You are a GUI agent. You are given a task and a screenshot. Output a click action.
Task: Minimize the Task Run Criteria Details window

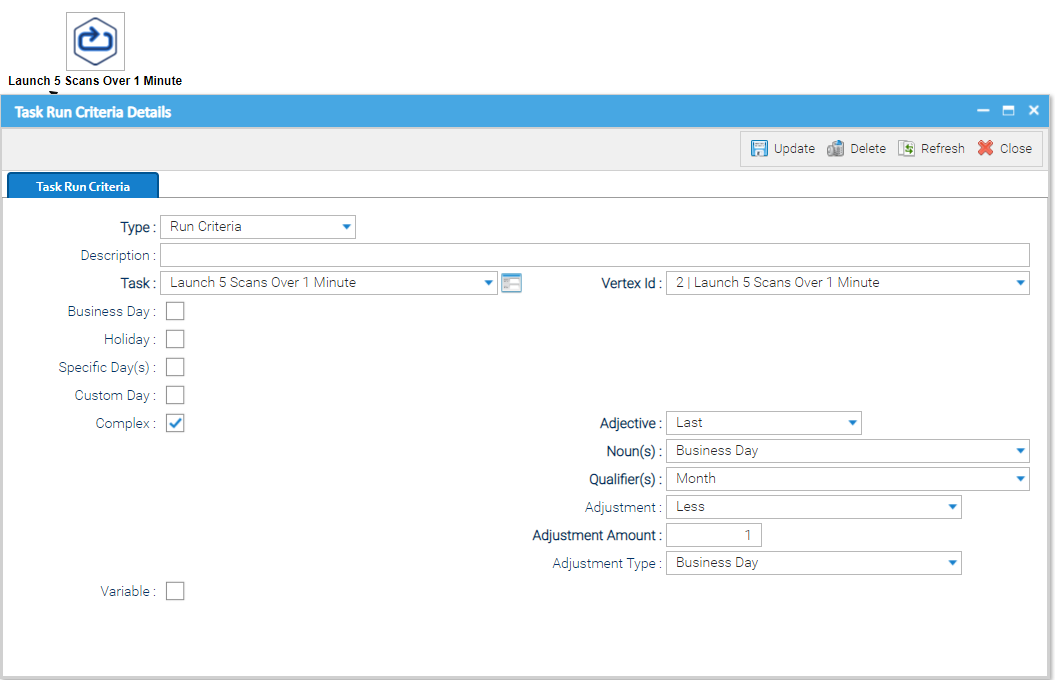pyautogui.click(x=983, y=111)
